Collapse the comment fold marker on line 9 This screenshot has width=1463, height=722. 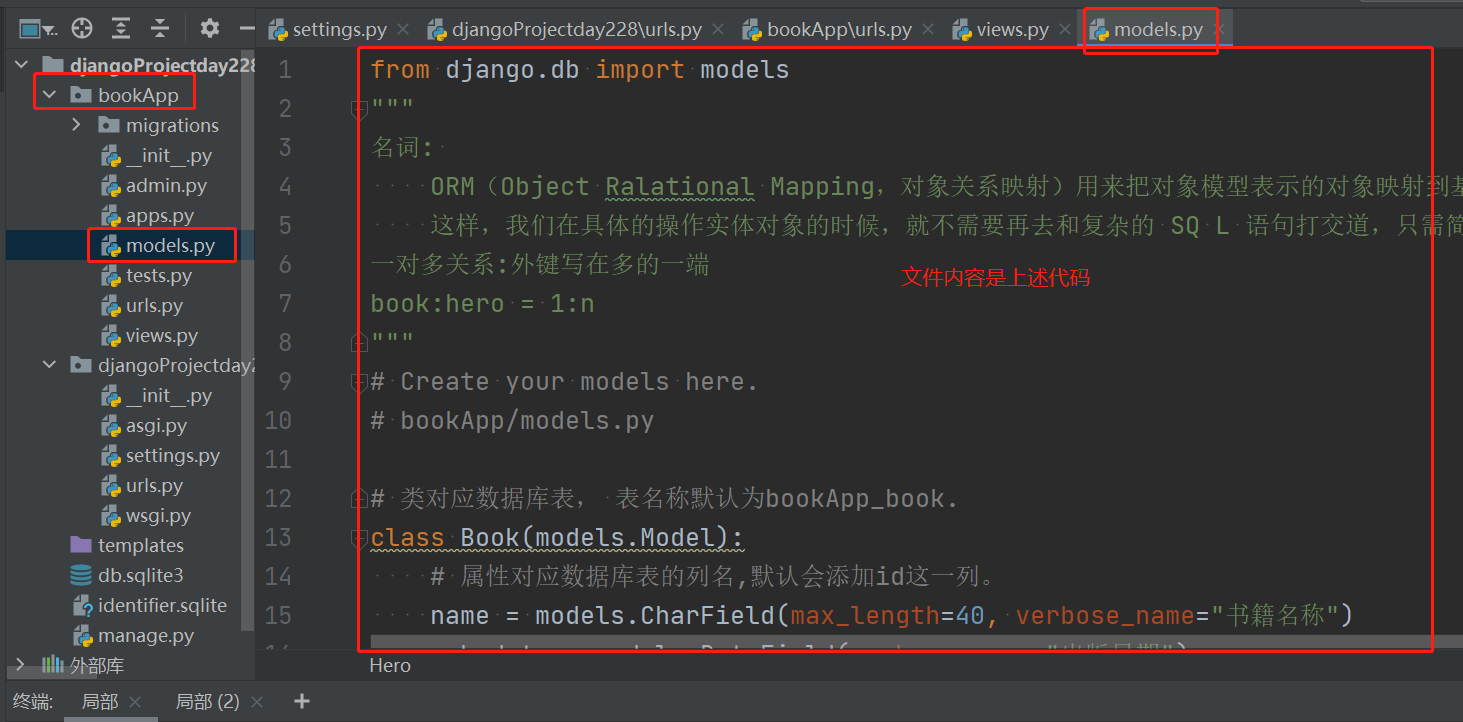pyautogui.click(x=358, y=382)
